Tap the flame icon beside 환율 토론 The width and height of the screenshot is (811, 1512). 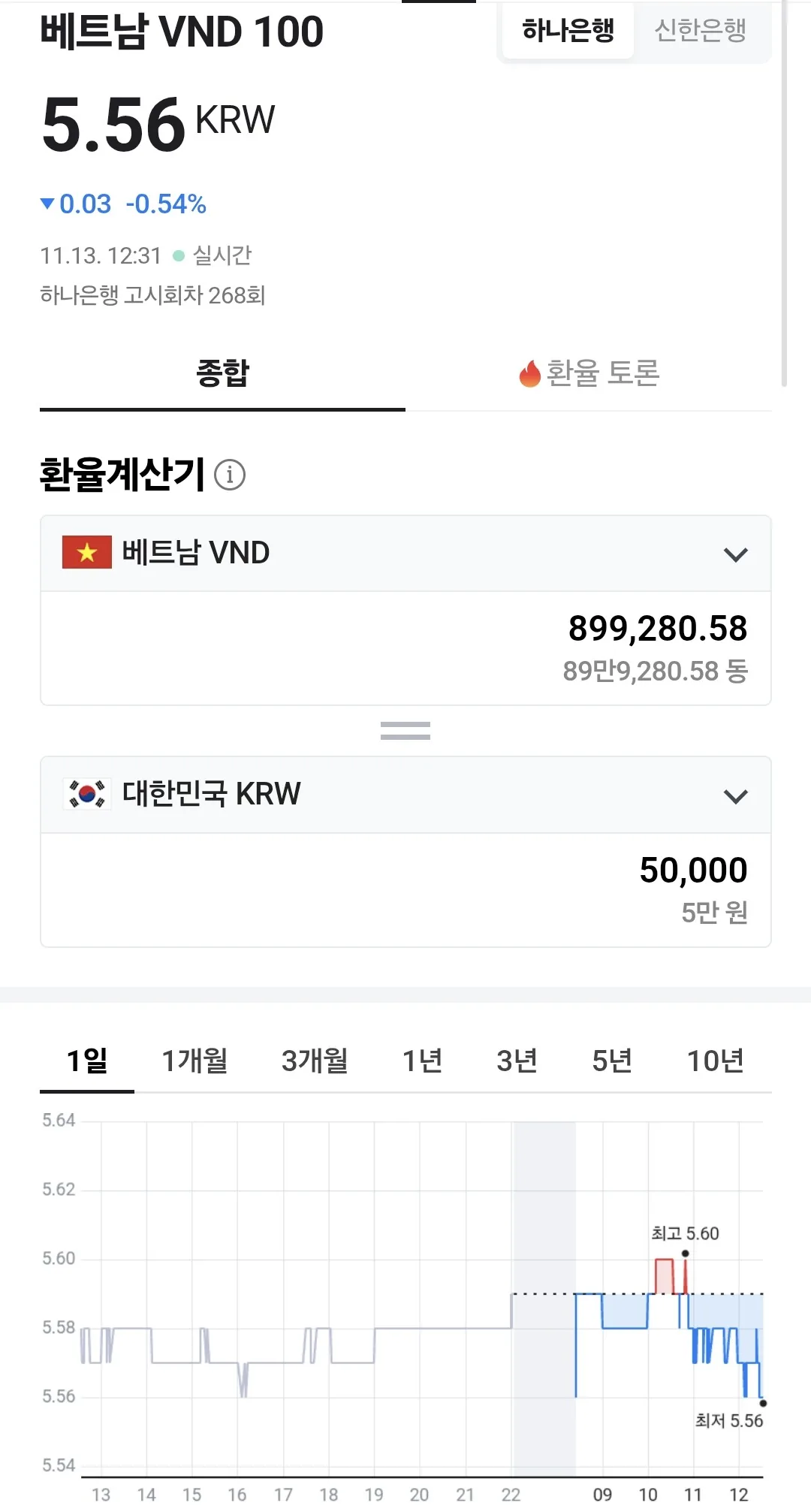click(x=530, y=373)
